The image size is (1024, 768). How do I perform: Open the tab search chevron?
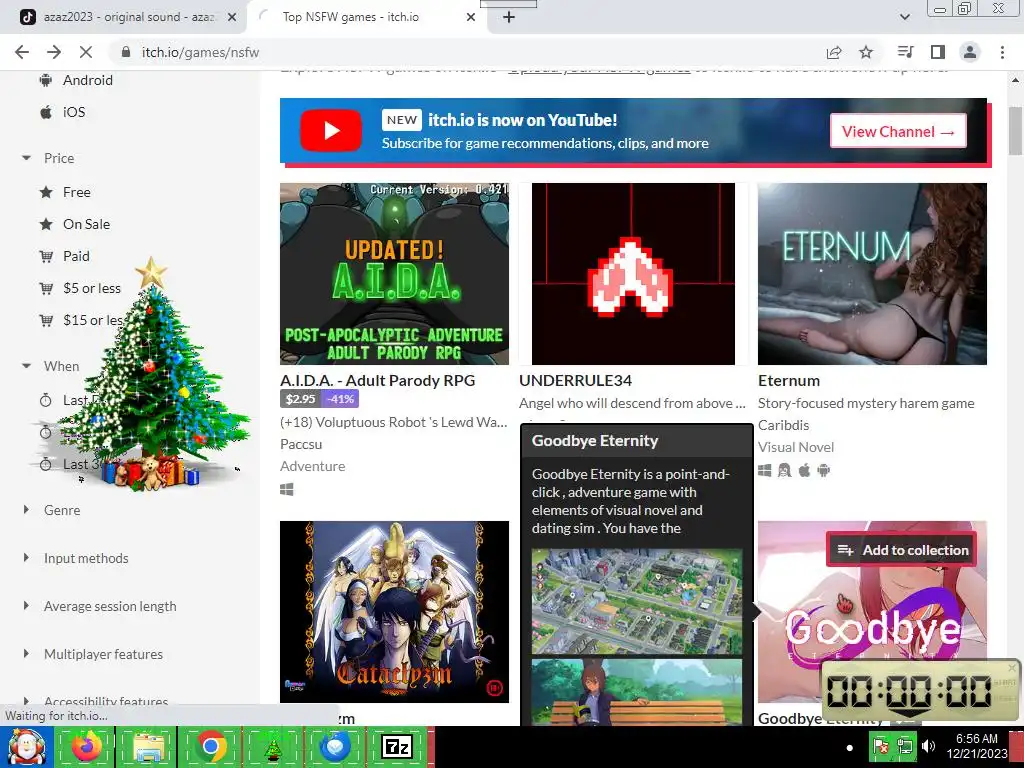(904, 17)
